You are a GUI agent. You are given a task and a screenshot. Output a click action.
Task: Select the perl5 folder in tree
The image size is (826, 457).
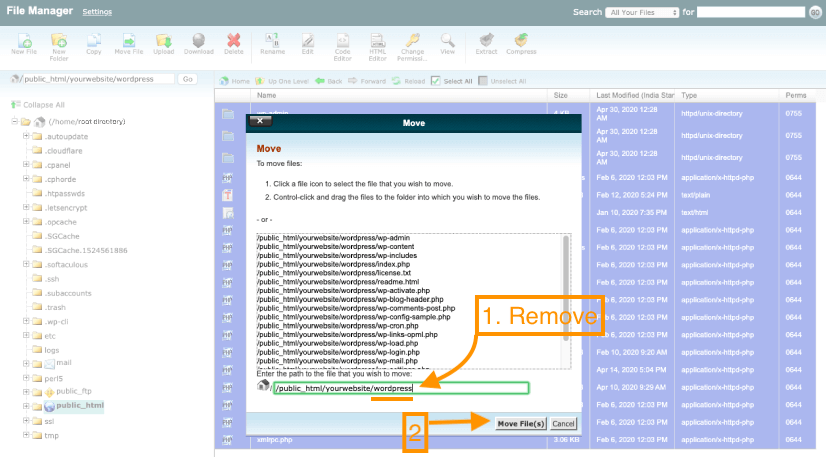coord(53,379)
